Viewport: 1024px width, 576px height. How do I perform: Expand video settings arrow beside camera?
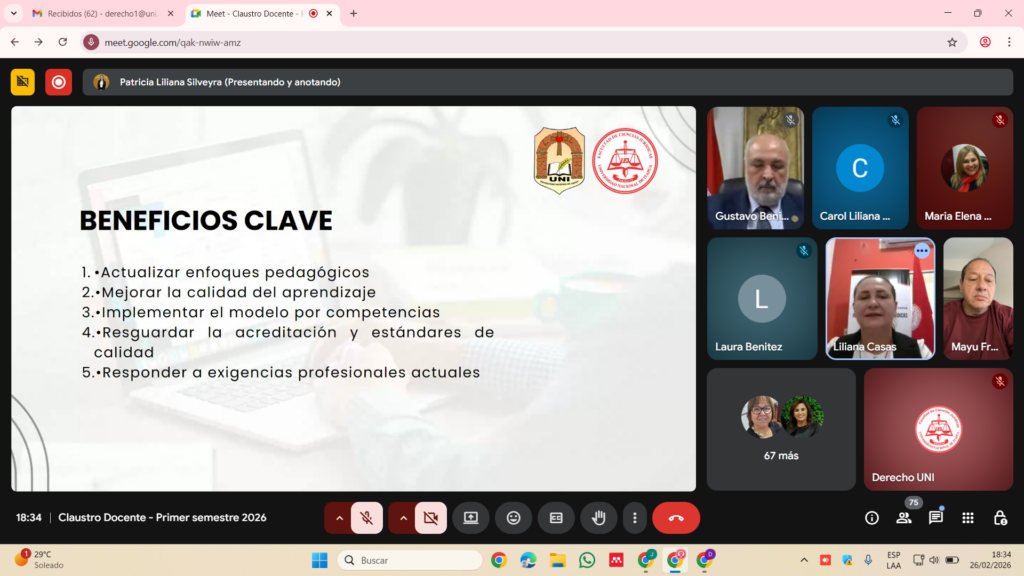[x=403, y=518]
